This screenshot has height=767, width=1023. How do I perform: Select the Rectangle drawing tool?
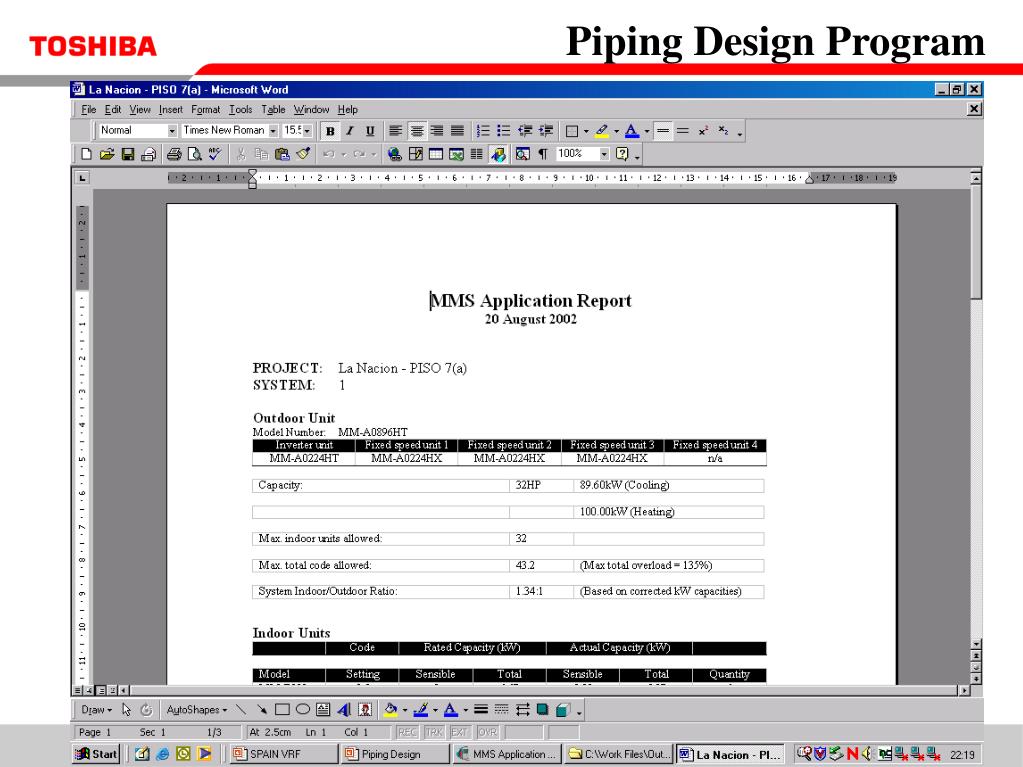282,710
